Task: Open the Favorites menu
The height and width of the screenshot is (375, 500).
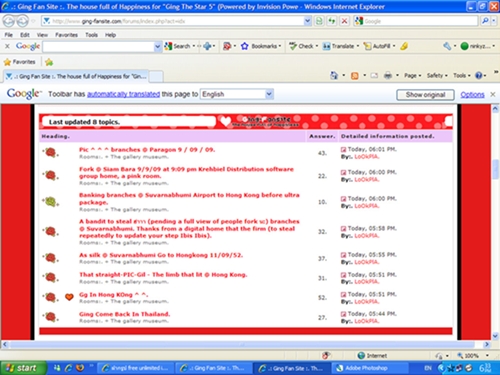Action: [66, 35]
